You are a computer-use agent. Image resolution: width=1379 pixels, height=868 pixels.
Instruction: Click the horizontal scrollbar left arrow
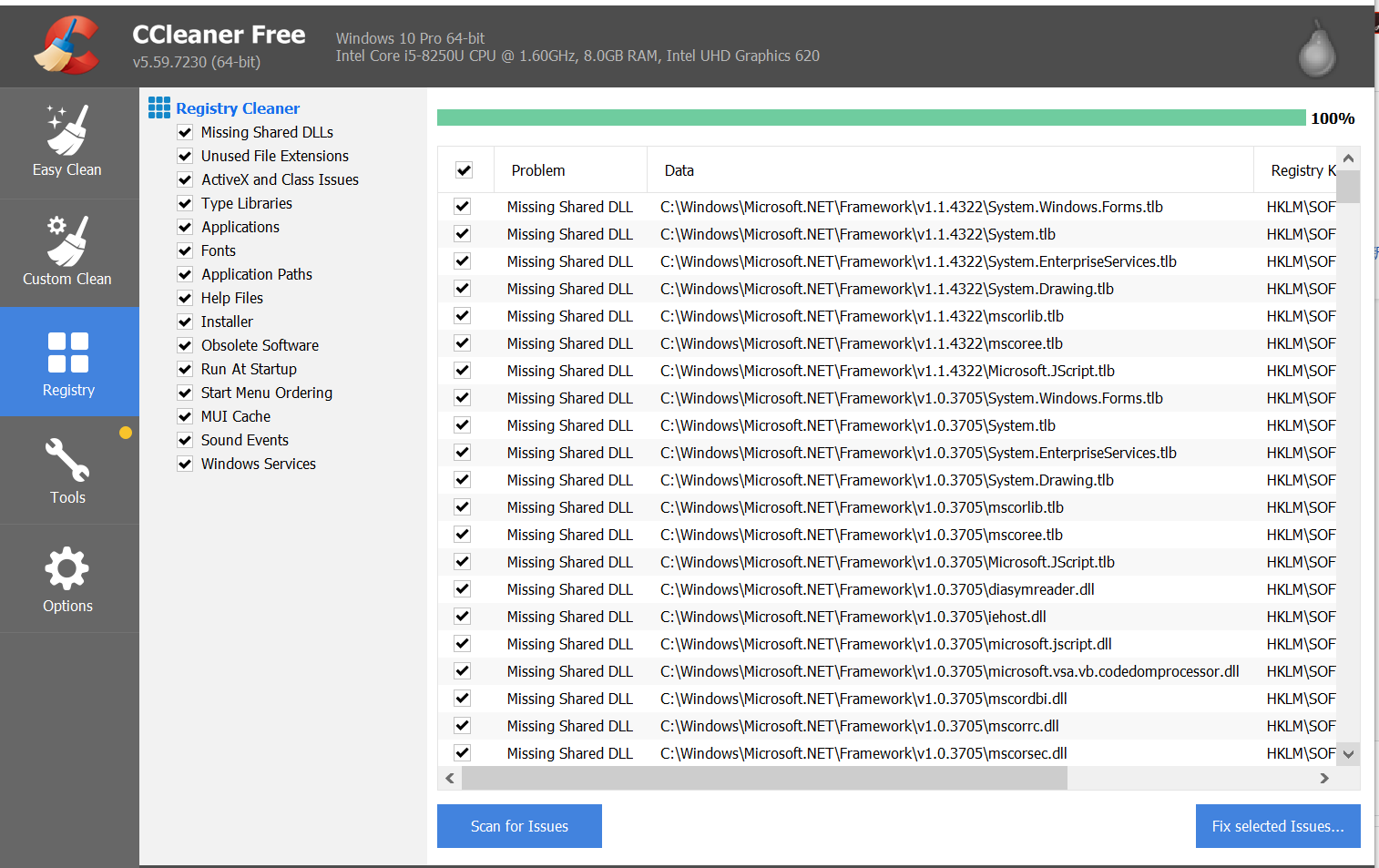click(x=450, y=778)
